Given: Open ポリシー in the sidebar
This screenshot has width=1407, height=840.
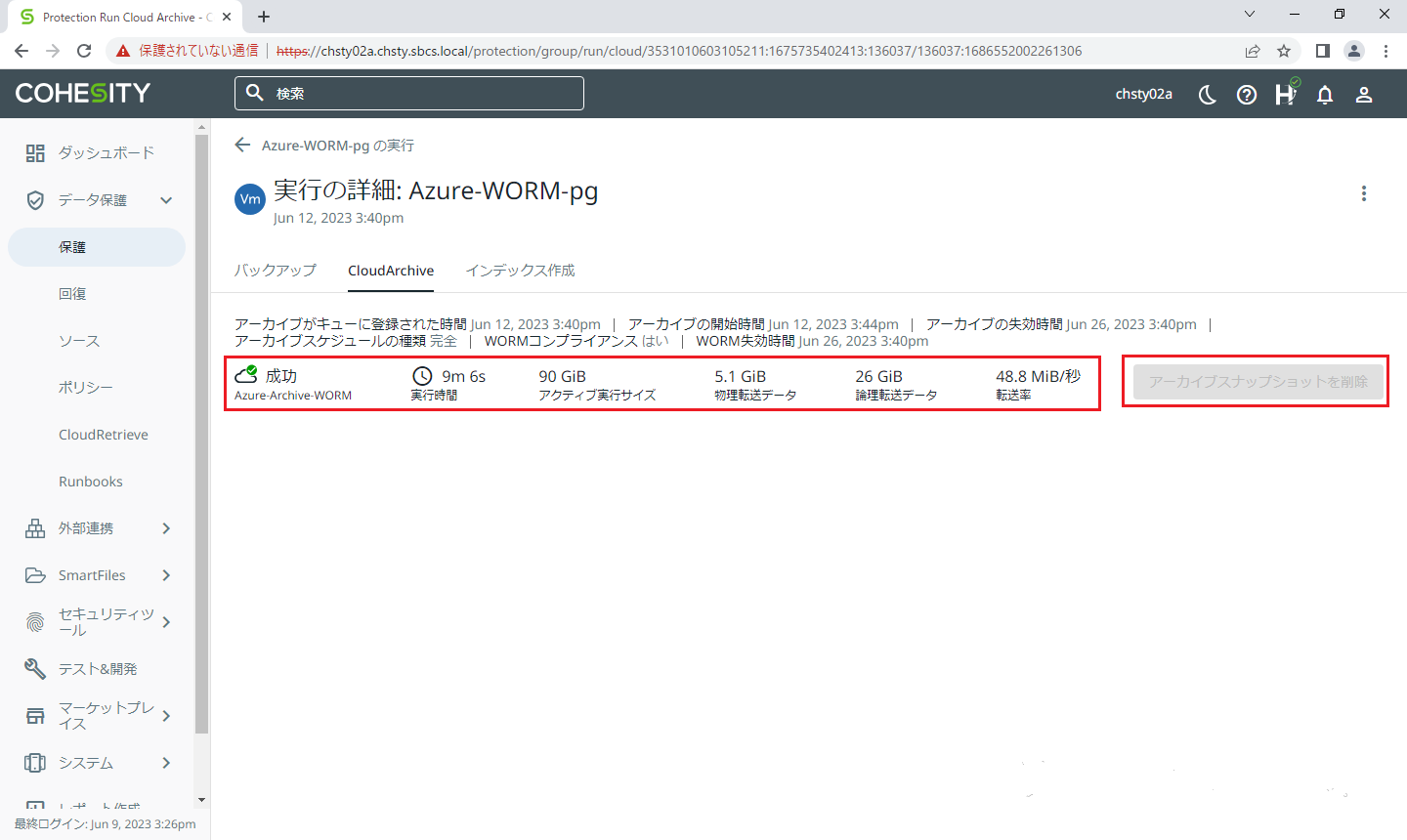Looking at the screenshot, I should 86,388.
